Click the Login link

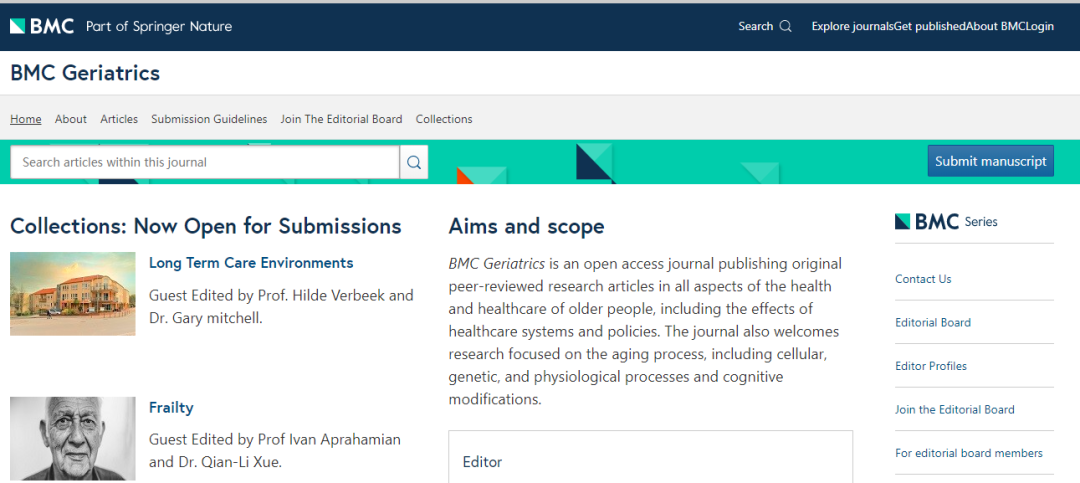(x=1040, y=26)
